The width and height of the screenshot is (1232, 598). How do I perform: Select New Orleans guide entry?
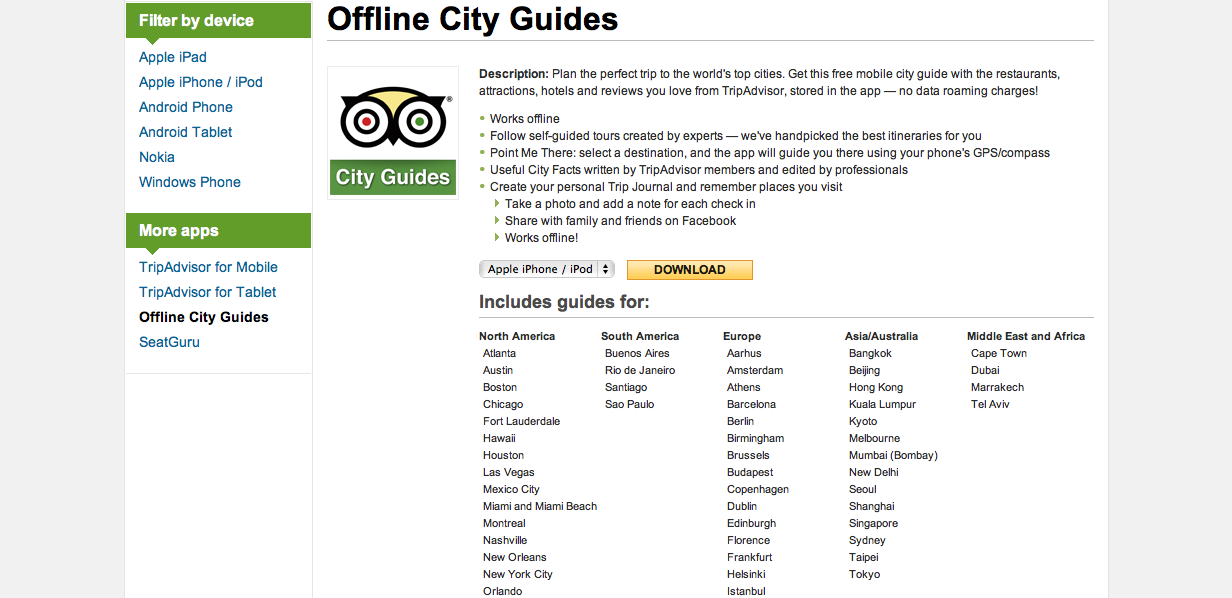pos(515,557)
